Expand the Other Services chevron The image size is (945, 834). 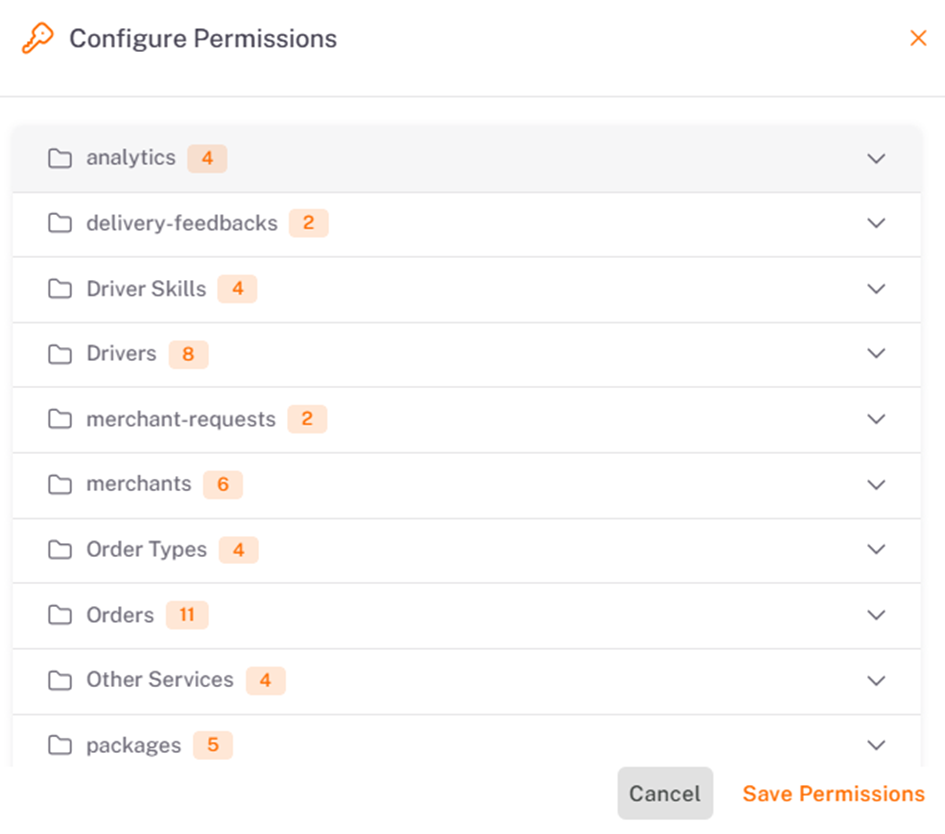point(876,680)
